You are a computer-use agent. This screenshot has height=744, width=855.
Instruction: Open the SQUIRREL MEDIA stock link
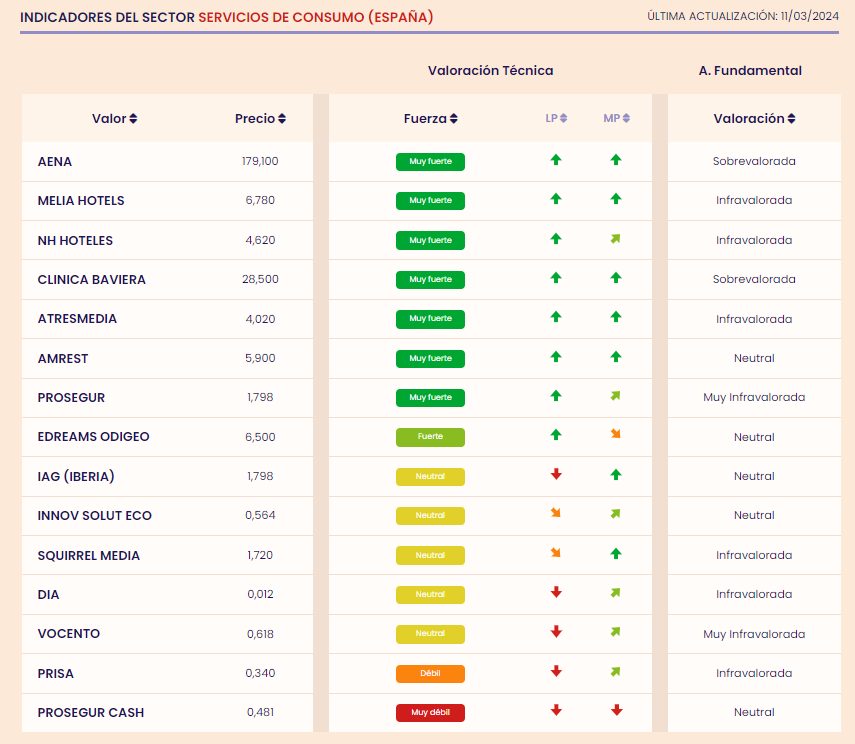point(89,555)
